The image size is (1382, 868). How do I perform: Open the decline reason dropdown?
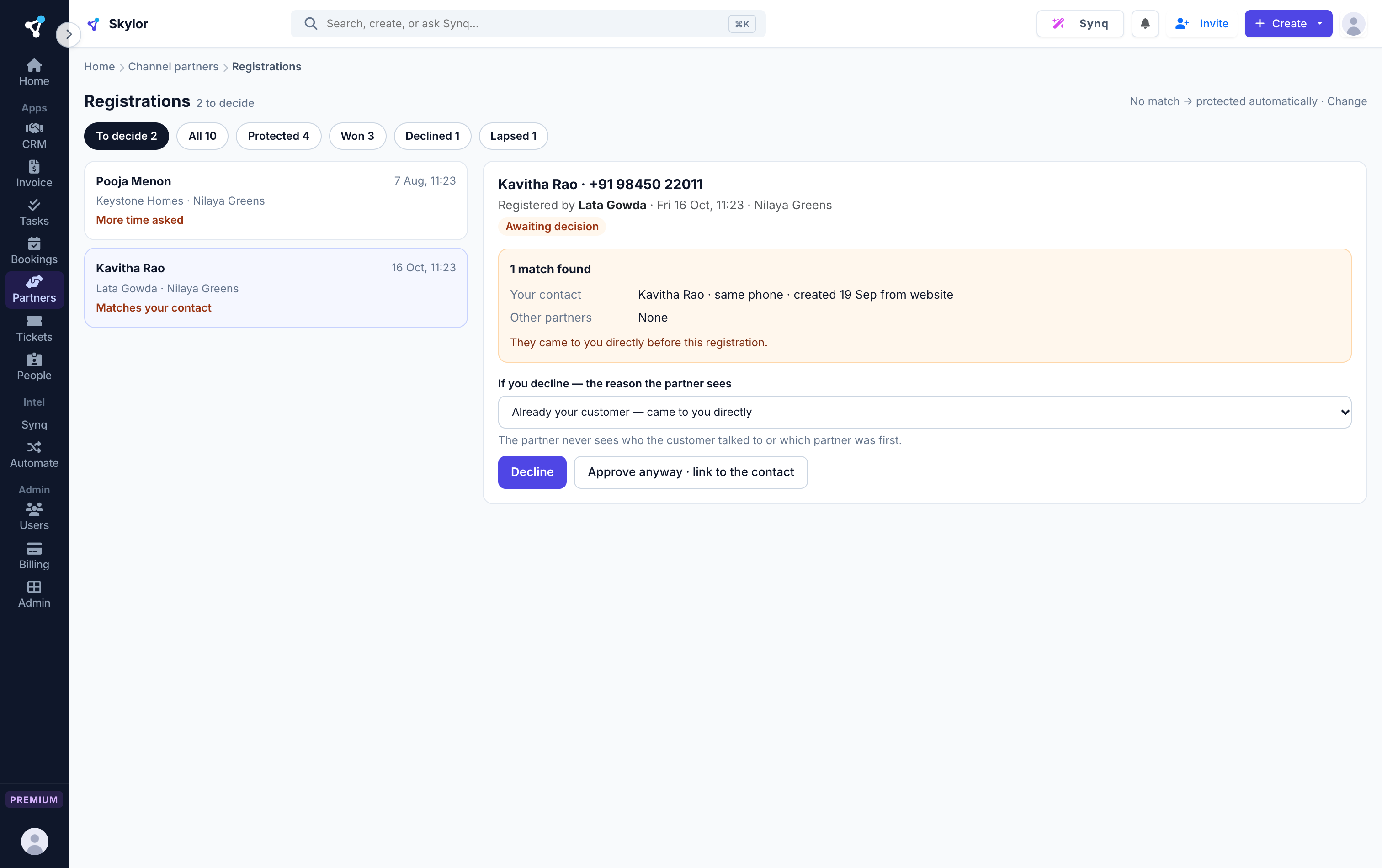(x=924, y=412)
